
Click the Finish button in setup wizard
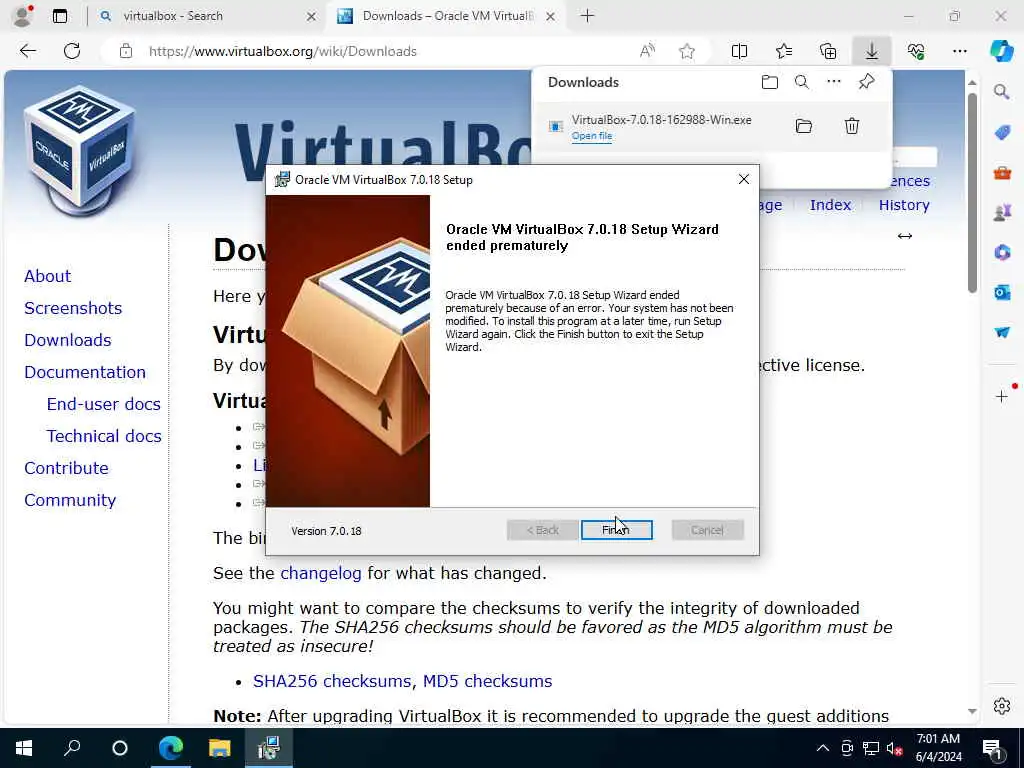[x=616, y=530]
